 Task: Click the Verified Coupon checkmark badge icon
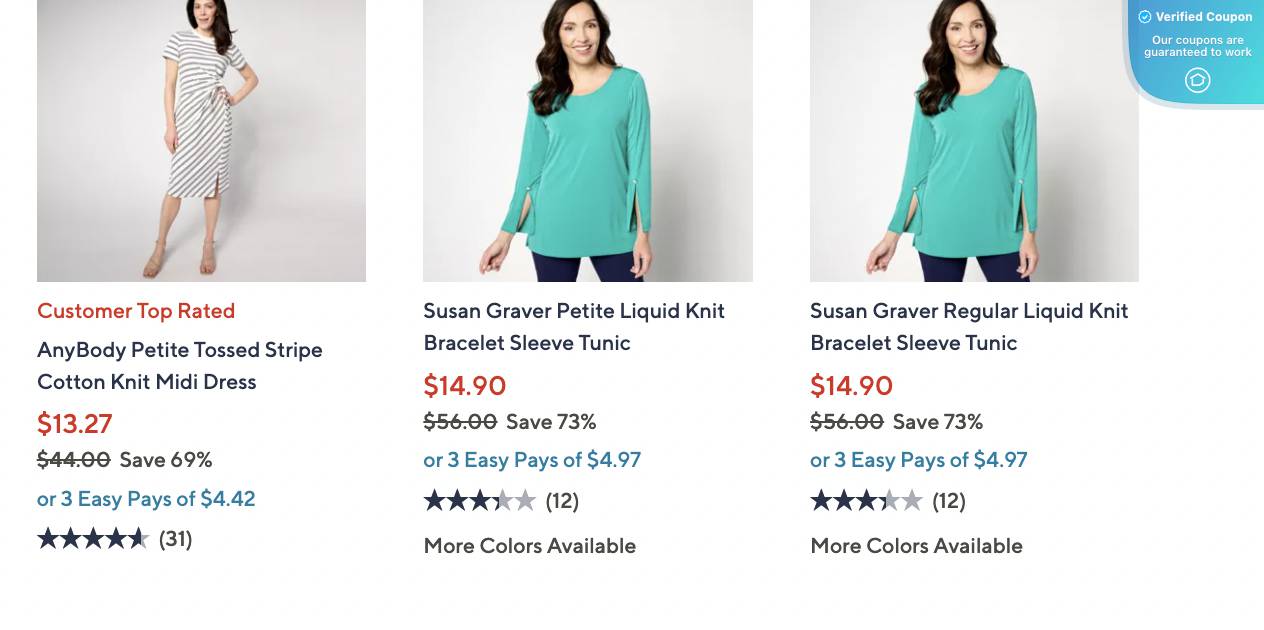coord(1143,16)
